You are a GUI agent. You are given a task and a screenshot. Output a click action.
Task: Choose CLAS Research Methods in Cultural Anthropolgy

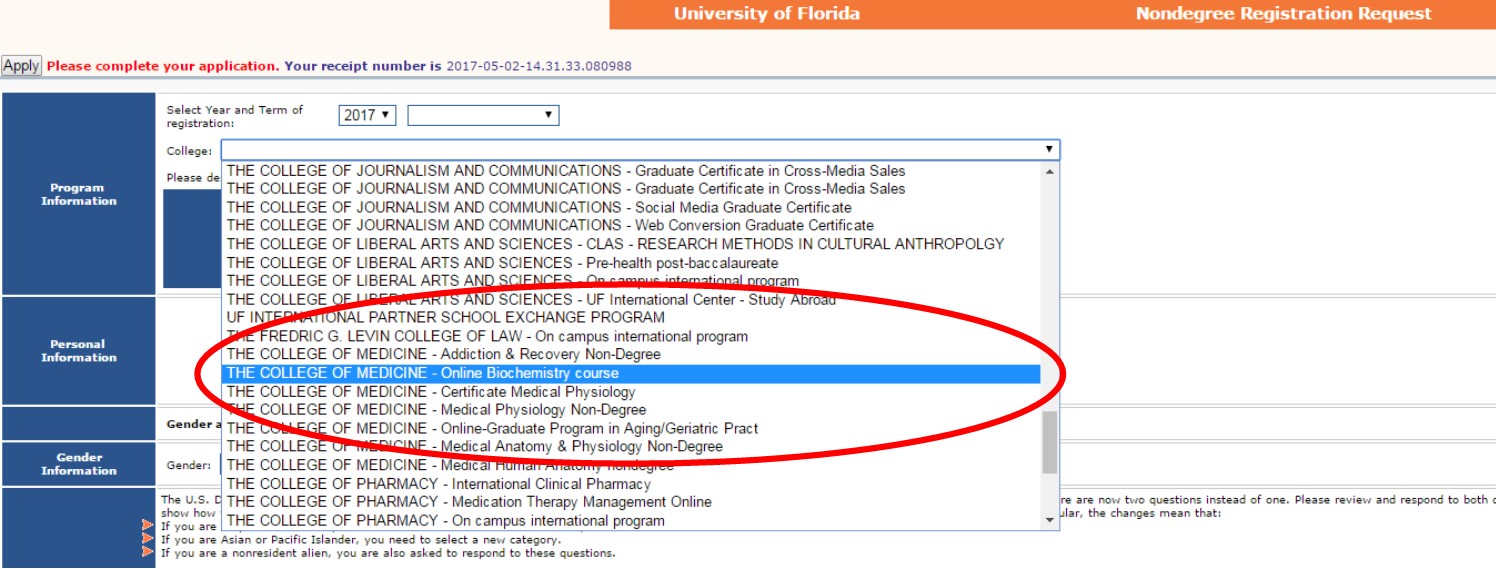pyautogui.click(x=631, y=244)
